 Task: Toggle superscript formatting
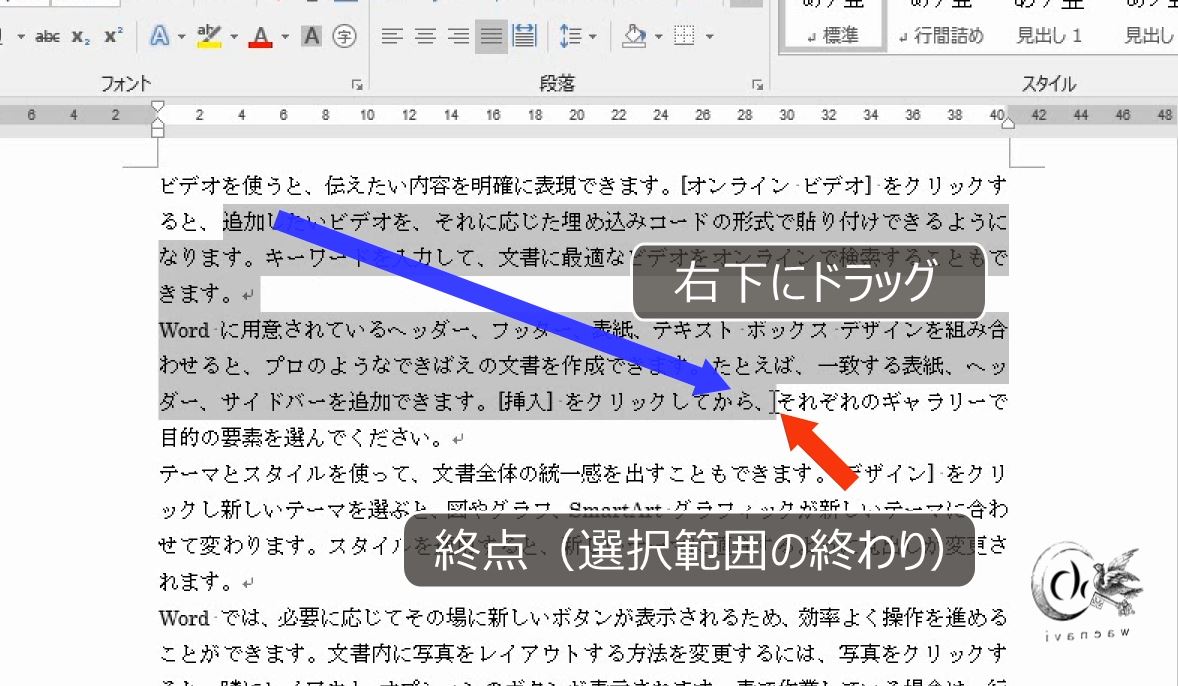click(114, 36)
